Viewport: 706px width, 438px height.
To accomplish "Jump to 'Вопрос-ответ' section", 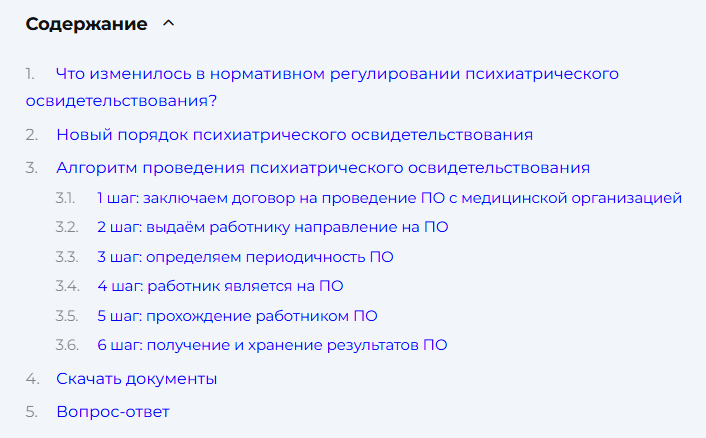I will [x=113, y=411].
